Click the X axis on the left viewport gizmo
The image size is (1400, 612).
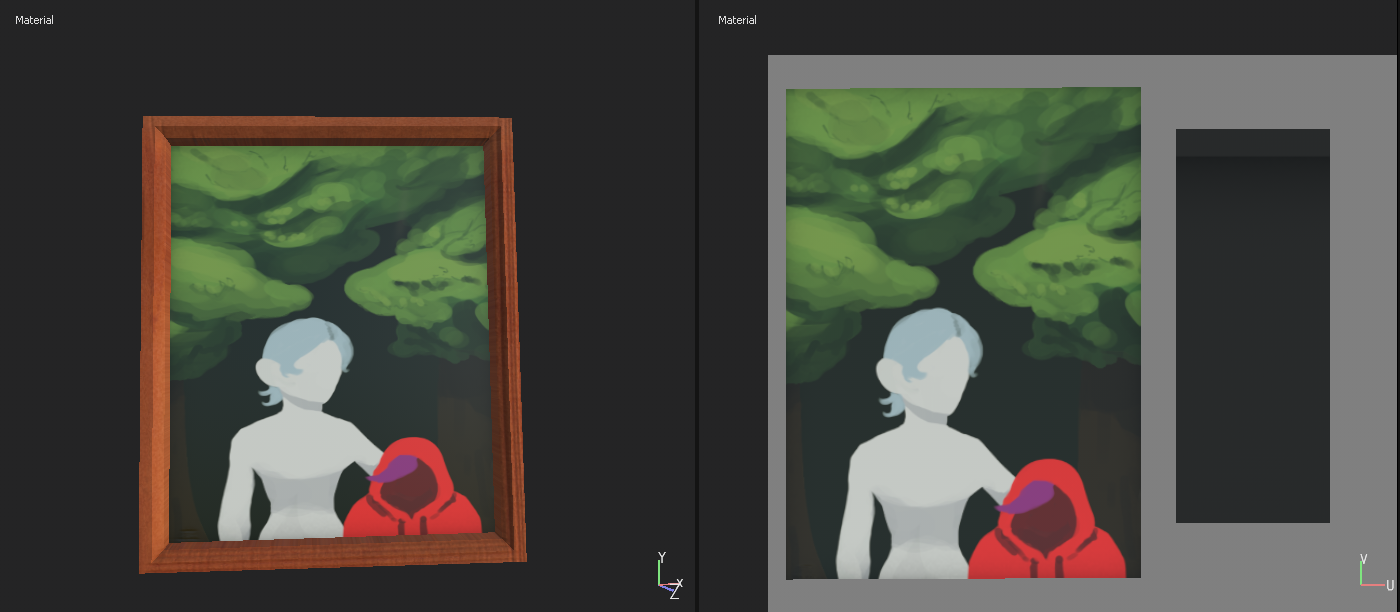pyautogui.click(x=680, y=583)
